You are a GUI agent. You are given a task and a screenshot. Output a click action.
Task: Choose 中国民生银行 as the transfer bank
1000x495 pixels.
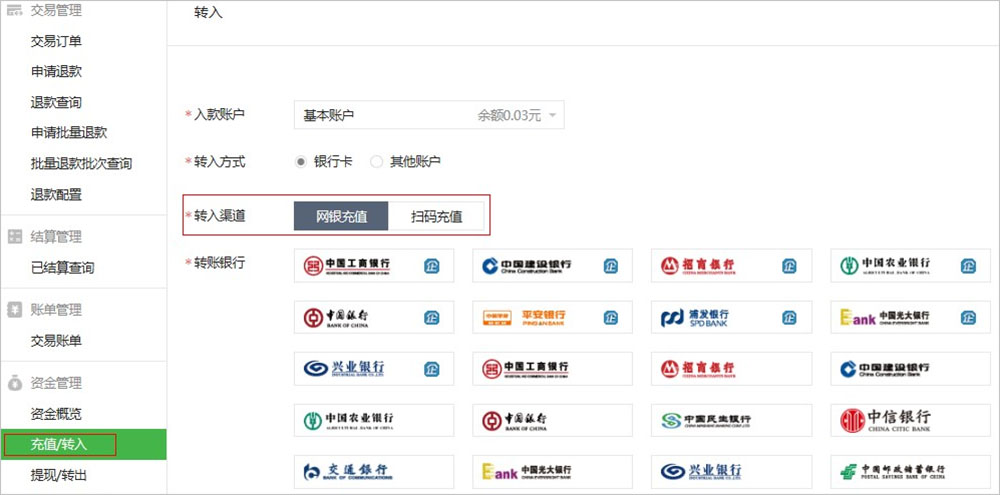point(732,420)
